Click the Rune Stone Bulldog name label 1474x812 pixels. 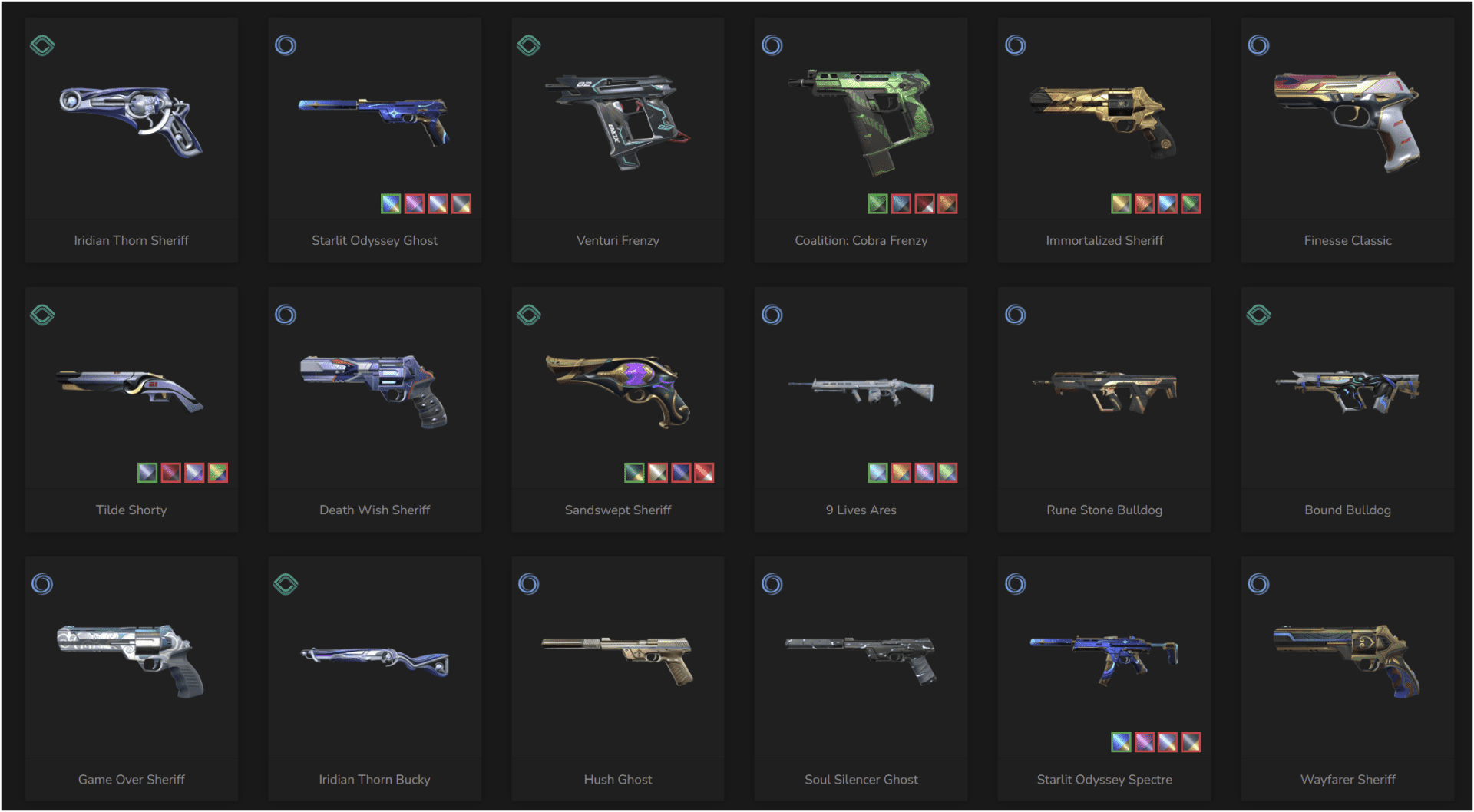click(1104, 510)
